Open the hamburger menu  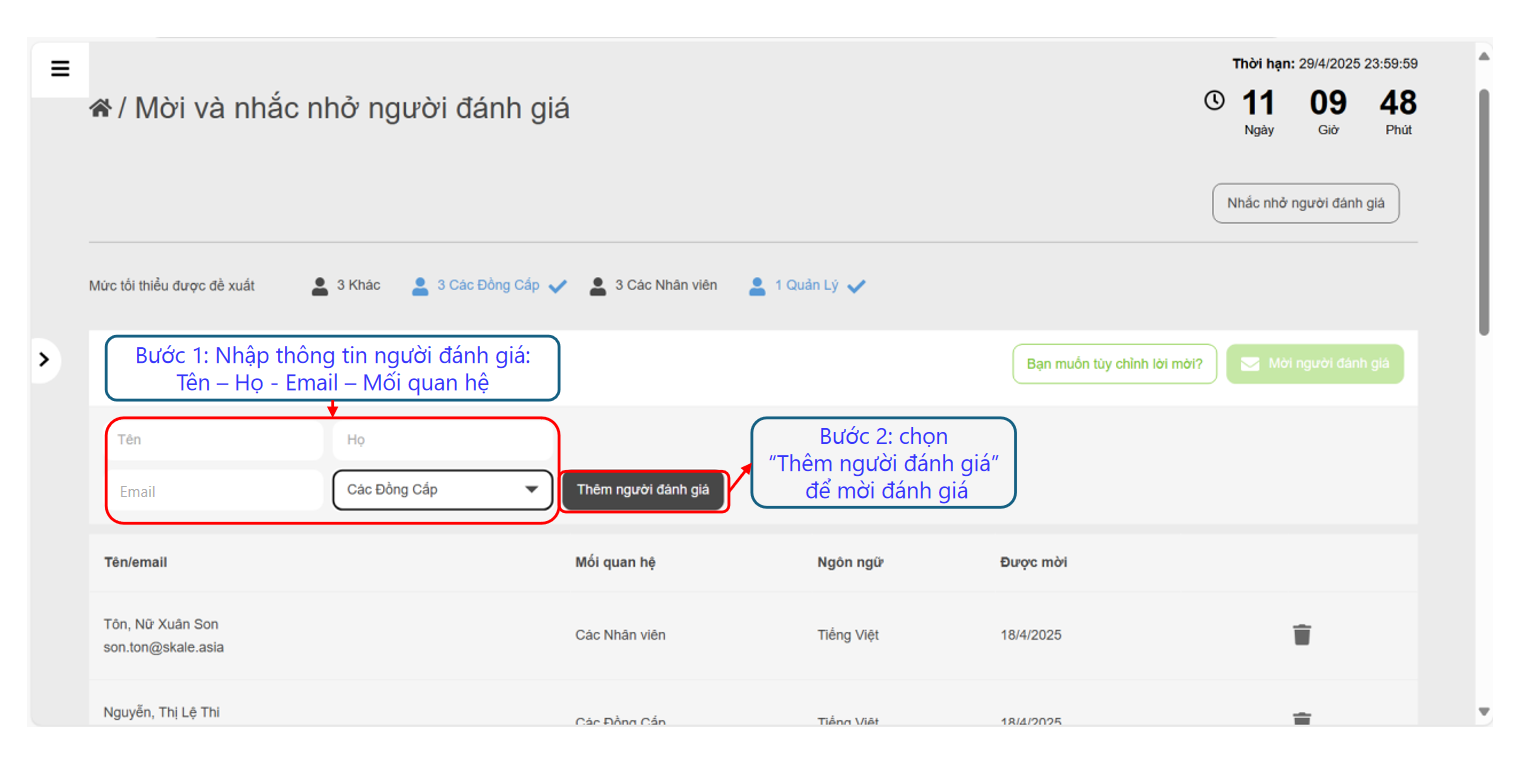tap(60, 69)
